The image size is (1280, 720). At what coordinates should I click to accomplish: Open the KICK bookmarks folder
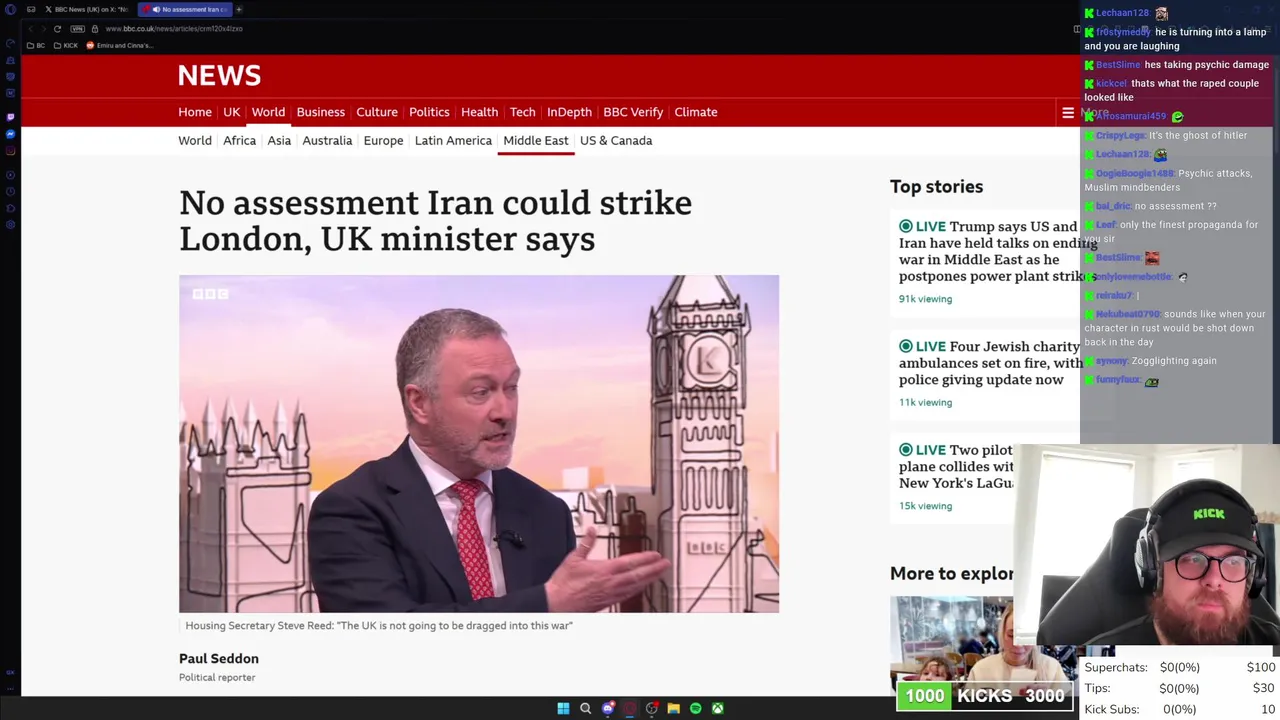point(66,45)
